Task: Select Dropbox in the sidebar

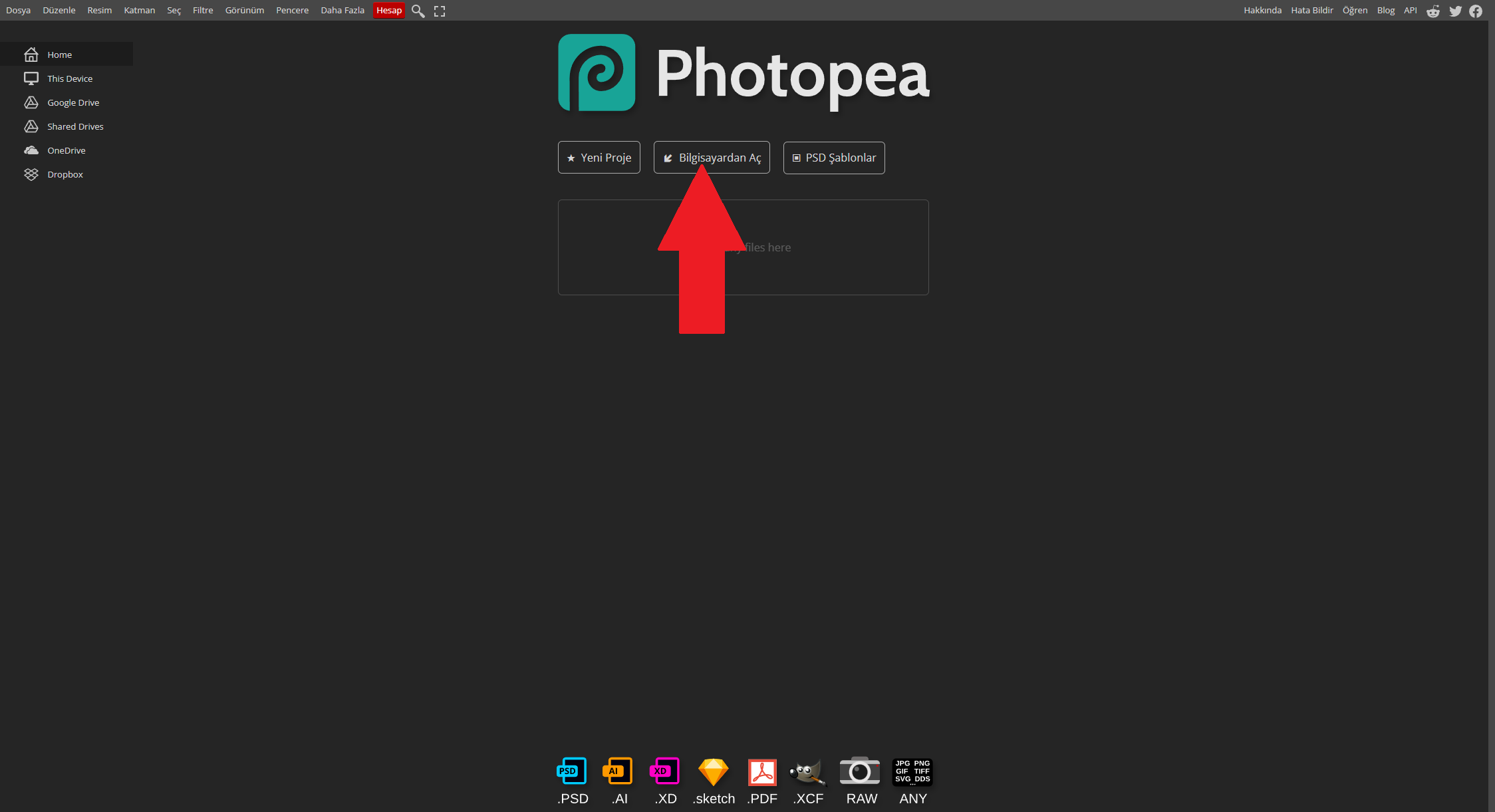Action: point(67,174)
